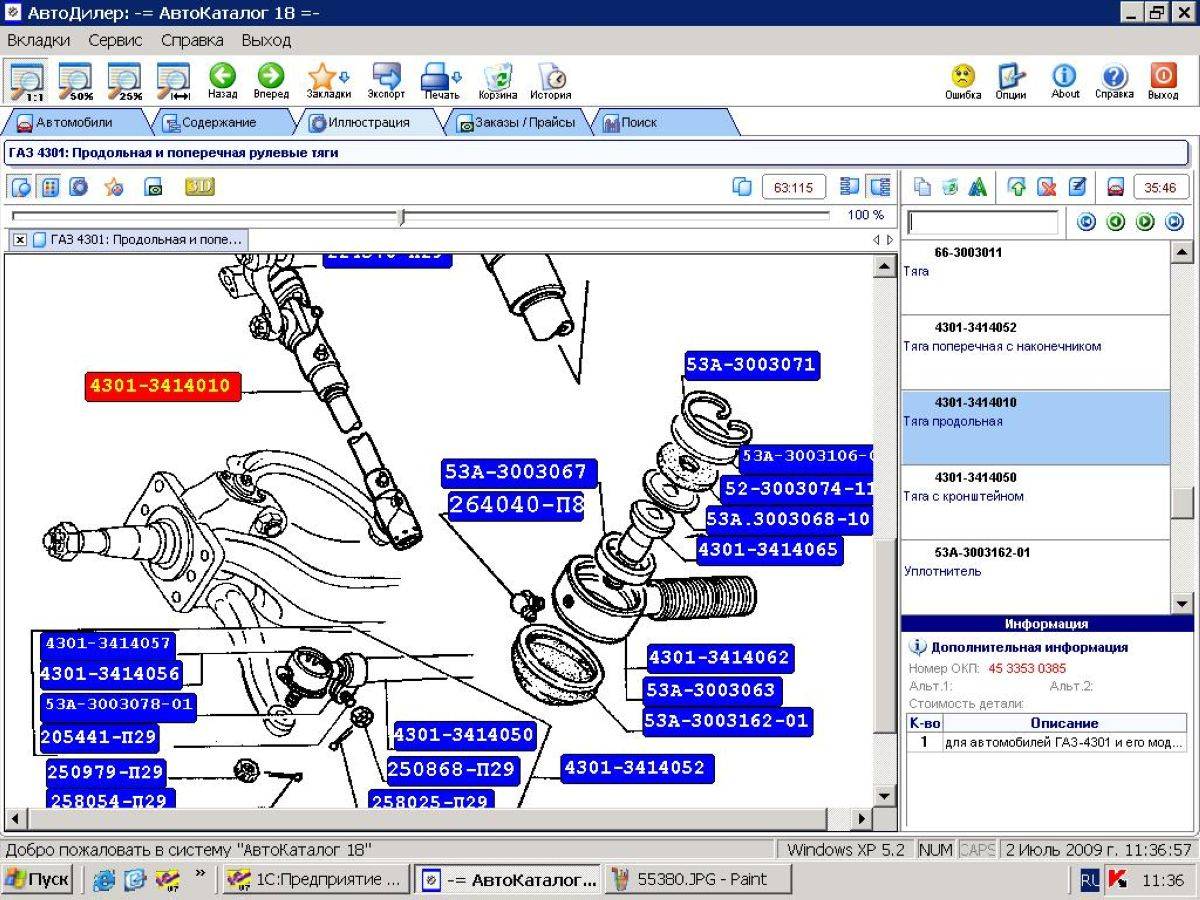
Task: Click the Пуск start button
Action: pos(38,880)
